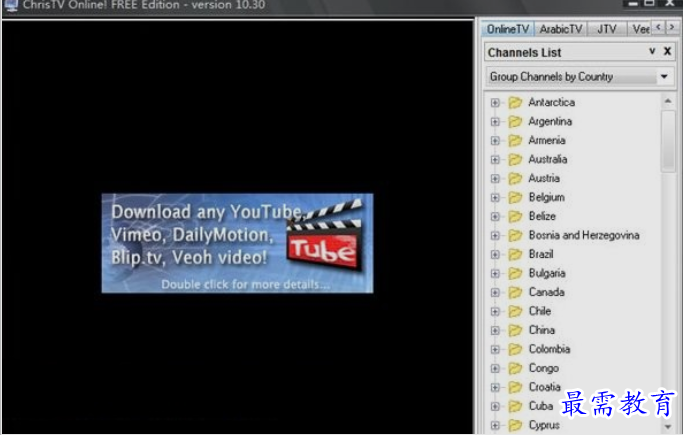The height and width of the screenshot is (435, 683).
Task: Switch to the ArabicTV tab
Action: pyautogui.click(x=561, y=29)
